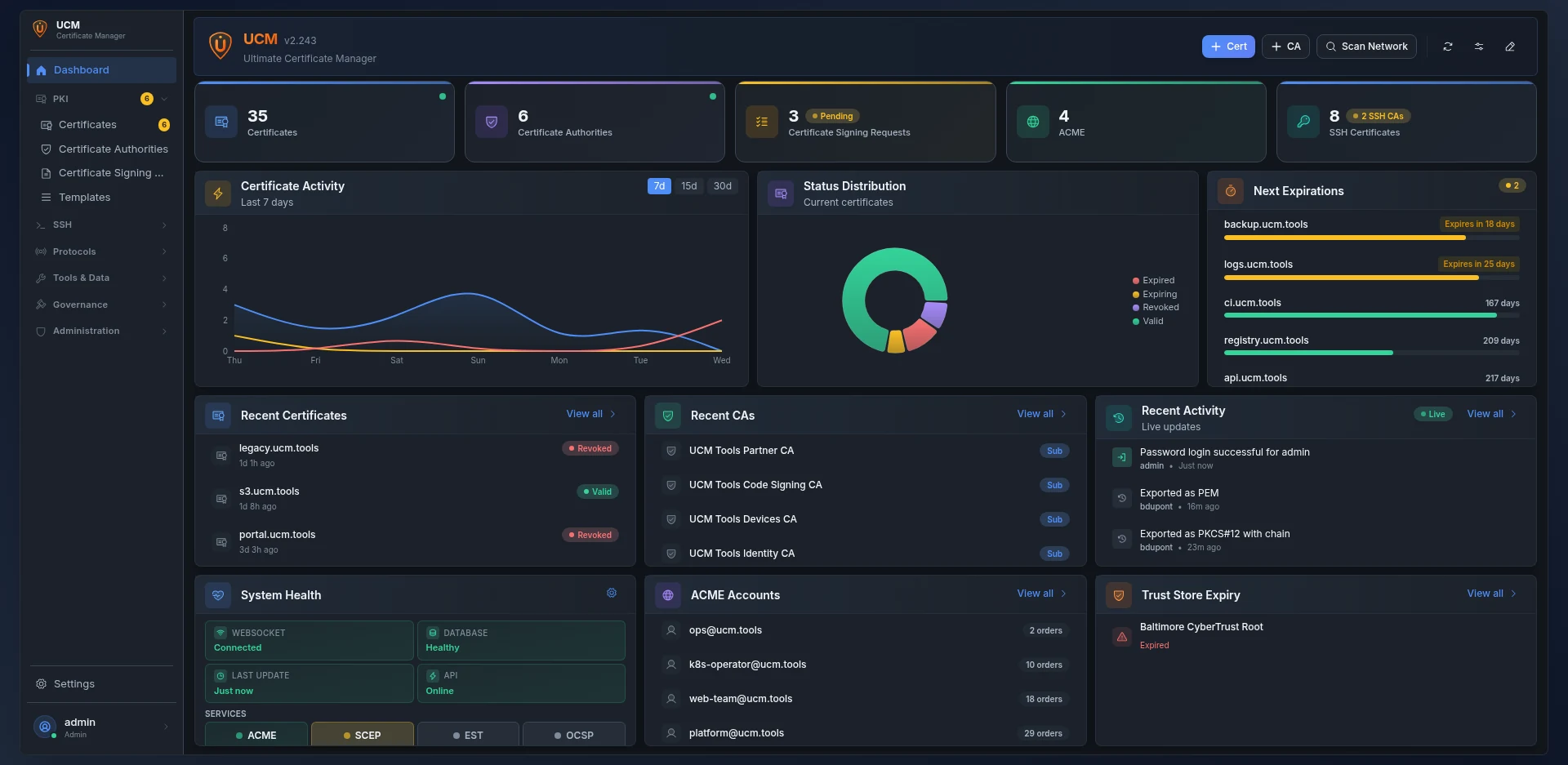The width and height of the screenshot is (1568, 765).
Task: Select the 30d activity range
Action: (x=723, y=186)
